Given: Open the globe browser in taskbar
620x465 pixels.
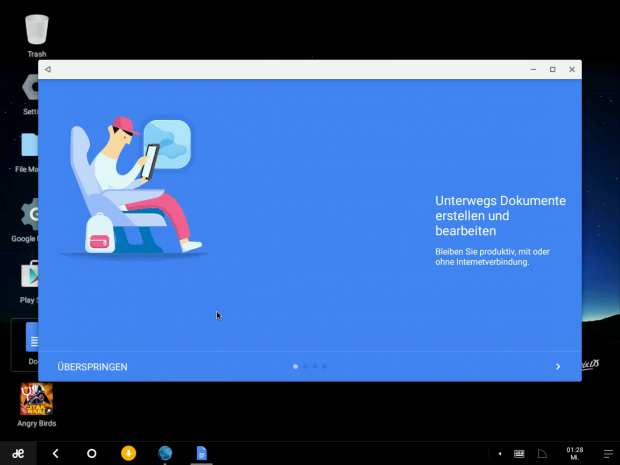Looking at the screenshot, I should point(165,453).
